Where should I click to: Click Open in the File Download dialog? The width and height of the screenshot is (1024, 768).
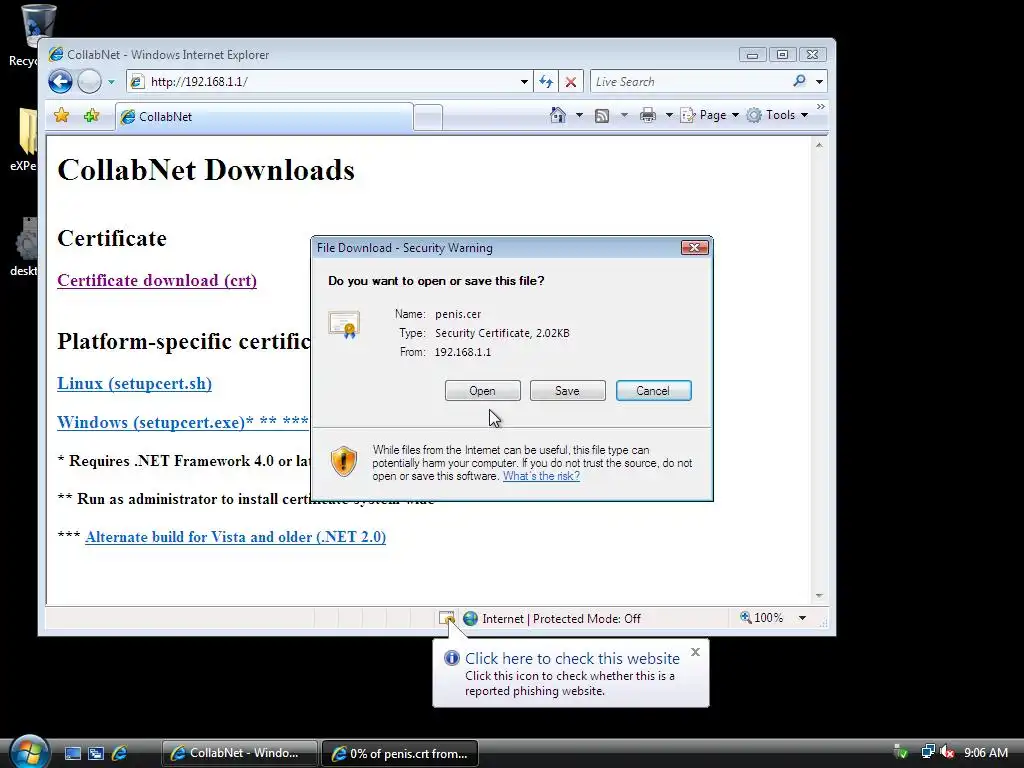(483, 391)
